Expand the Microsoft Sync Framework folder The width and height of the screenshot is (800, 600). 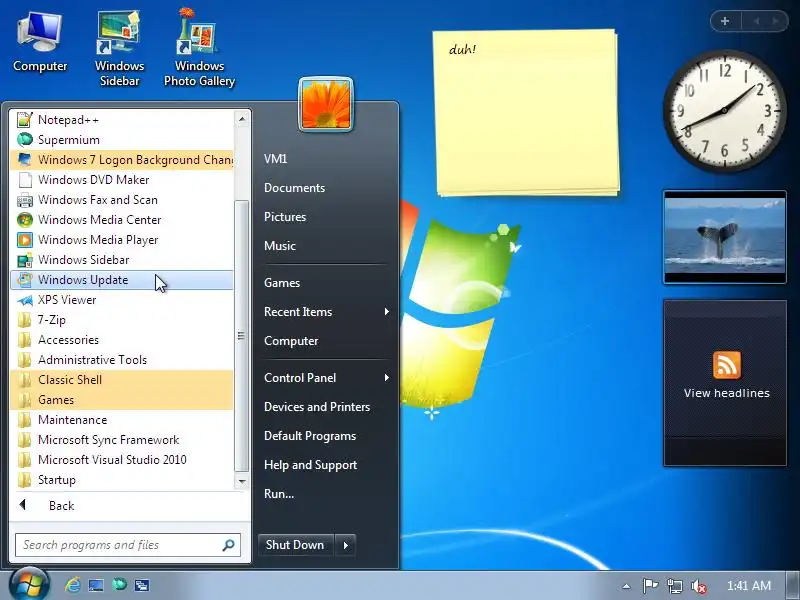click(x=121, y=440)
